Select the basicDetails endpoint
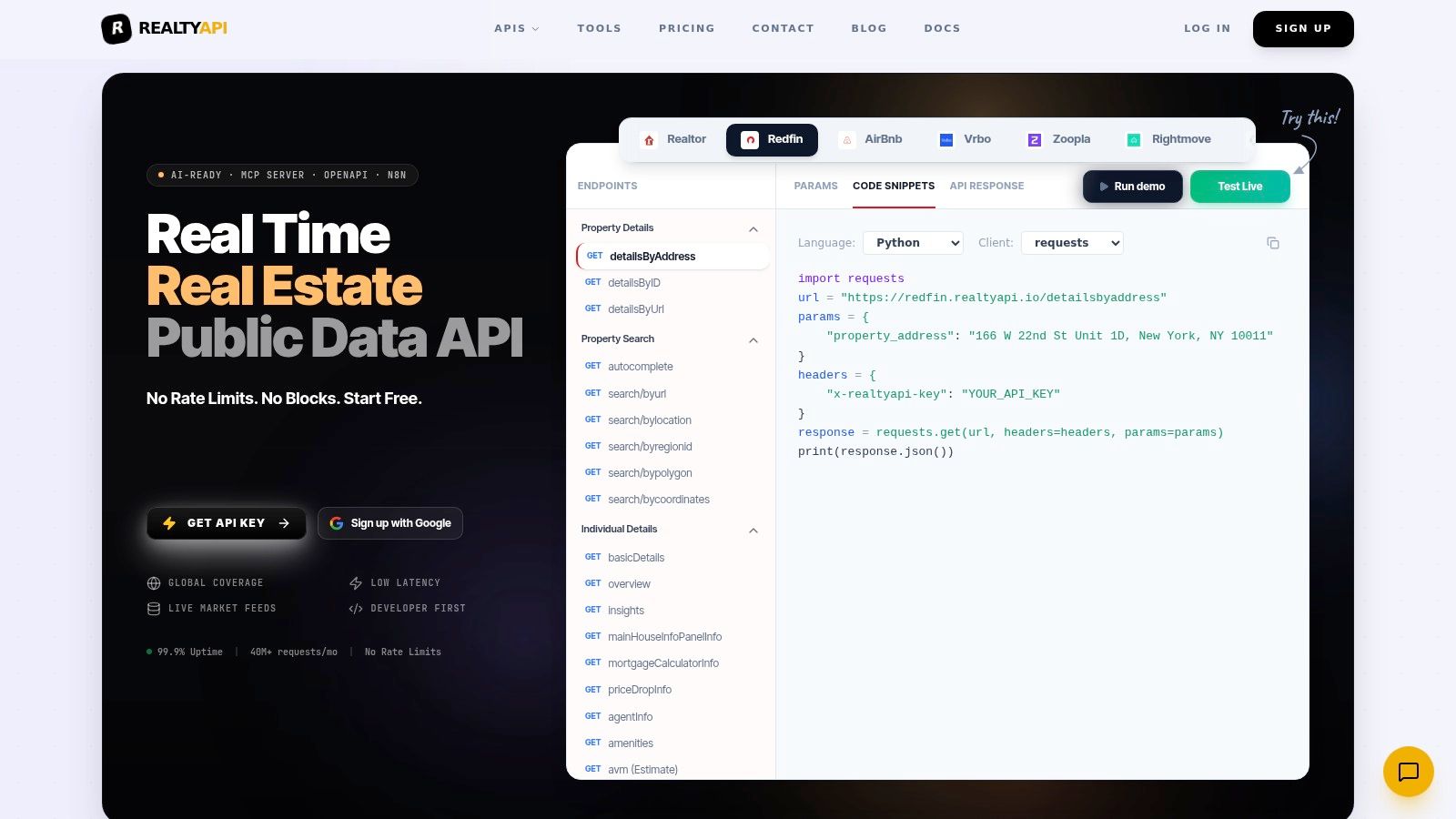Screen dimensions: 1456x819 [672, 558]
